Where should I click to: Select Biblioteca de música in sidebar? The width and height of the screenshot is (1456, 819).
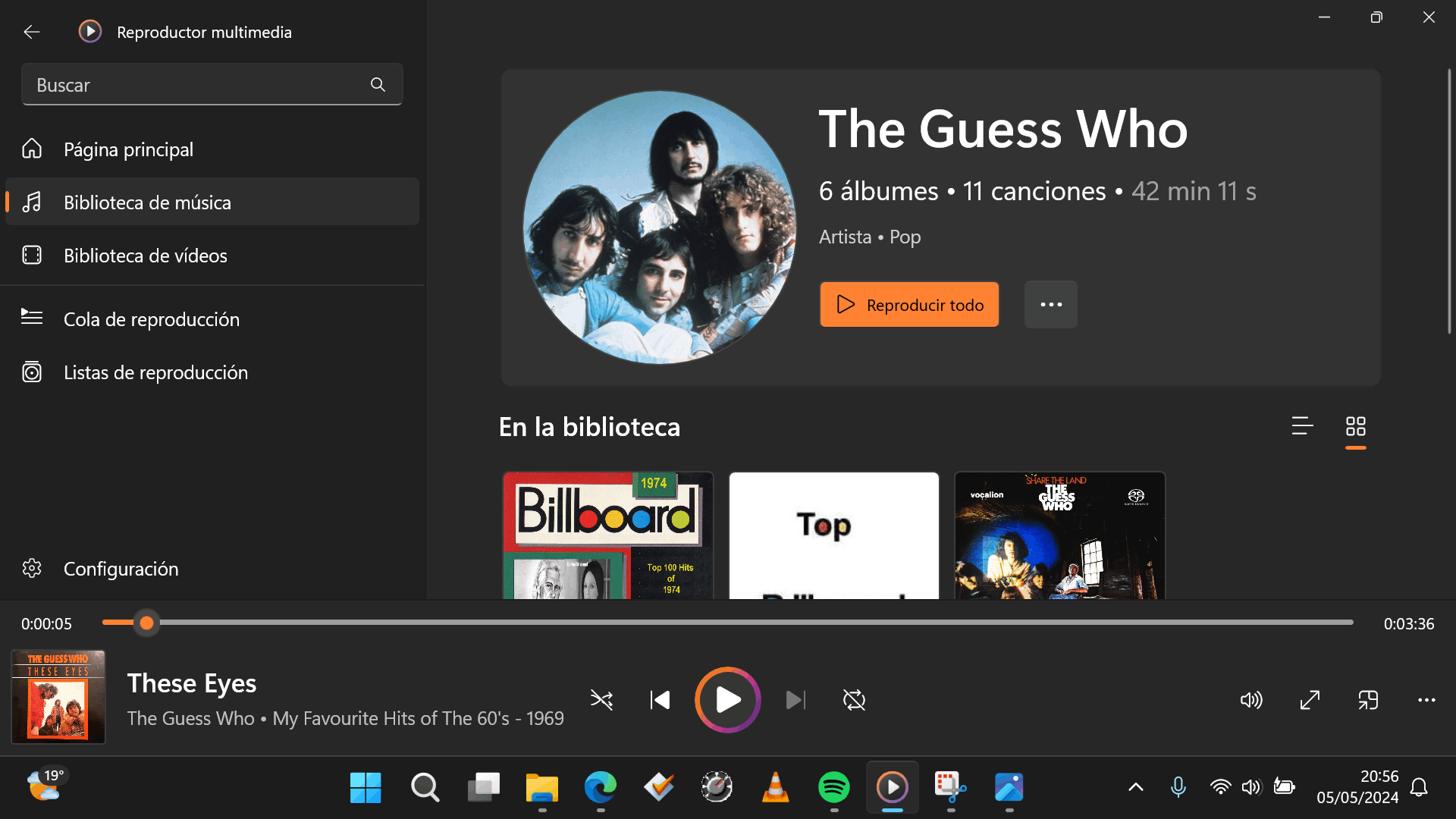[x=212, y=202]
